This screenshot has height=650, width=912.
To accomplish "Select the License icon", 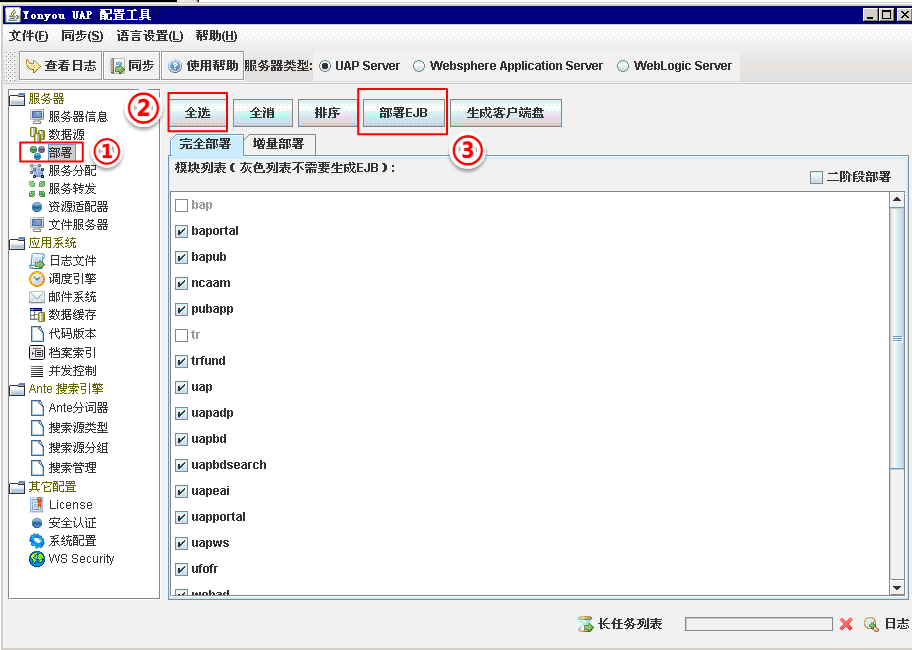I will pos(37,505).
